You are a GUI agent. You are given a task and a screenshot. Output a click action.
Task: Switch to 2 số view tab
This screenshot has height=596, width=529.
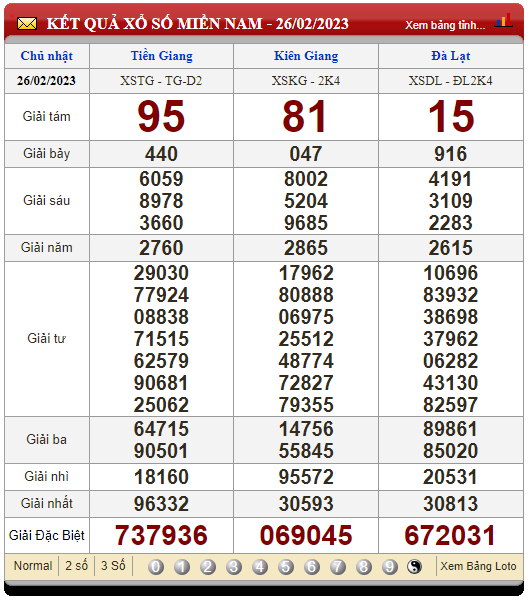76,566
